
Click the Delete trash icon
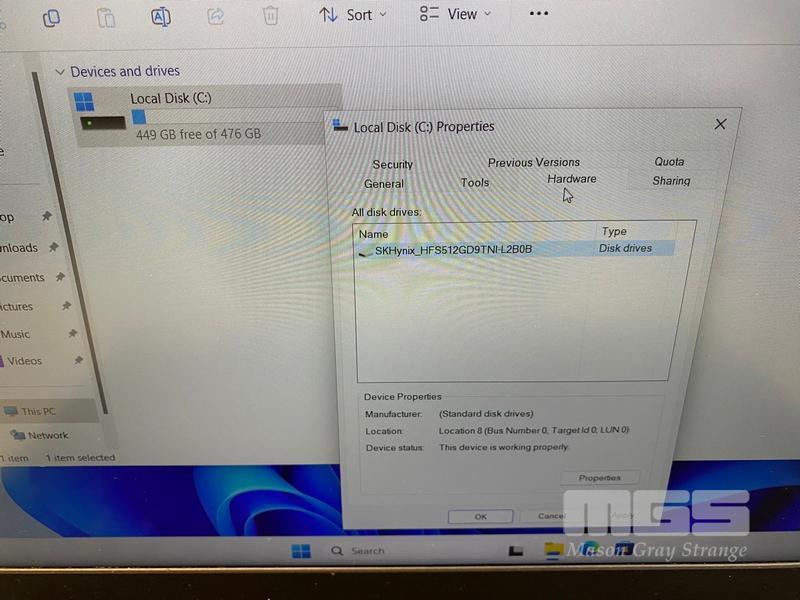pos(270,16)
